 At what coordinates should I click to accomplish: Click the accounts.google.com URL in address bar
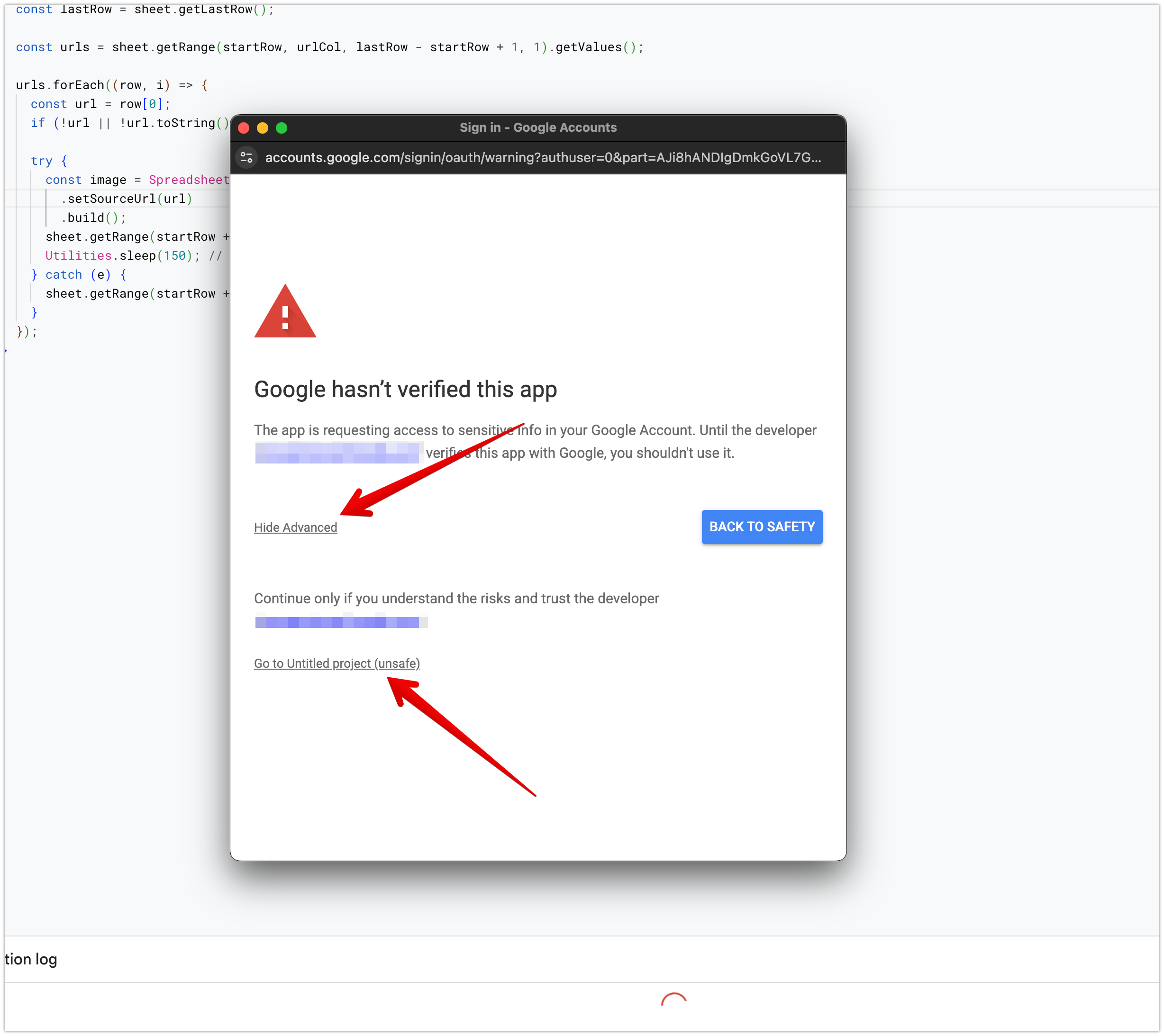tap(543, 158)
